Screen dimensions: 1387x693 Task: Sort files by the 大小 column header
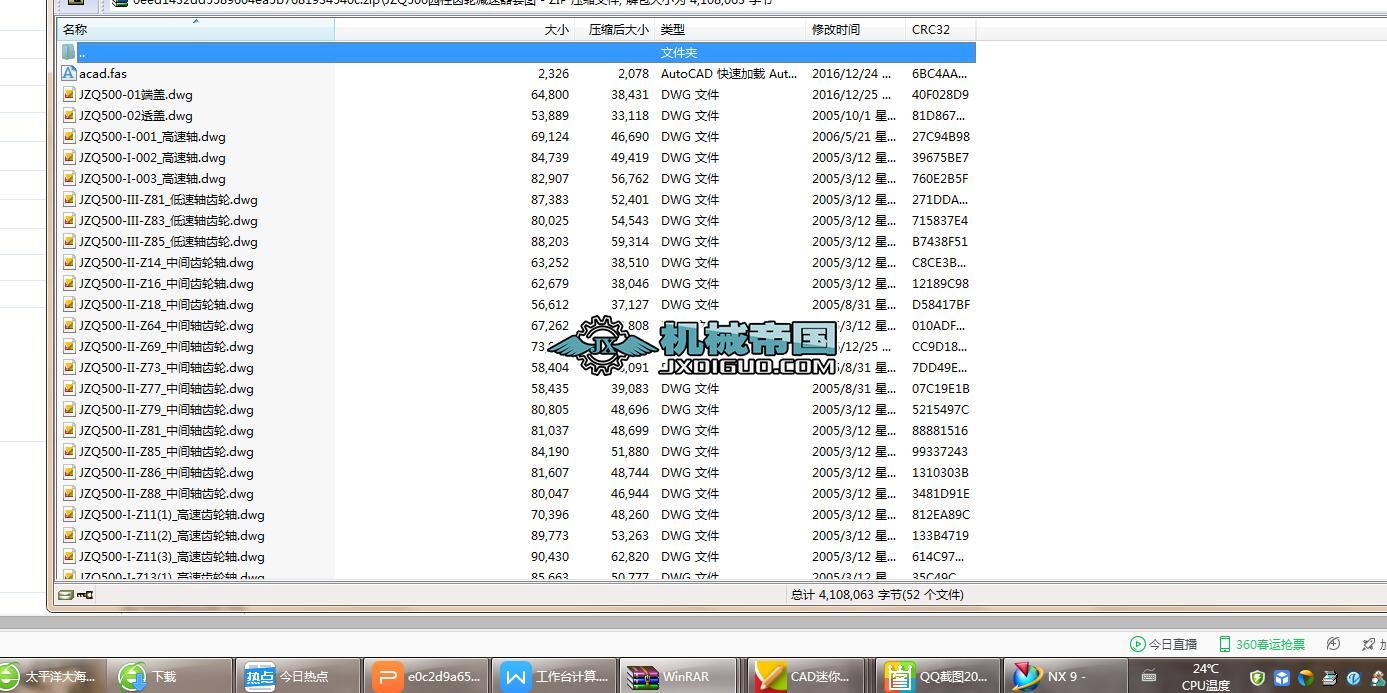tap(455, 29)
